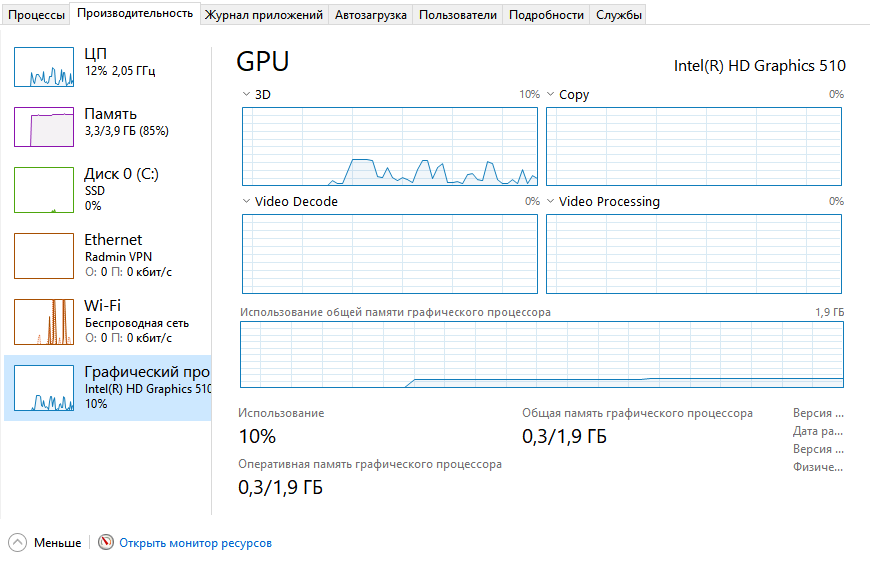
Task: Open Wi-Fi performance graph icon
Action: pos(44,321)
